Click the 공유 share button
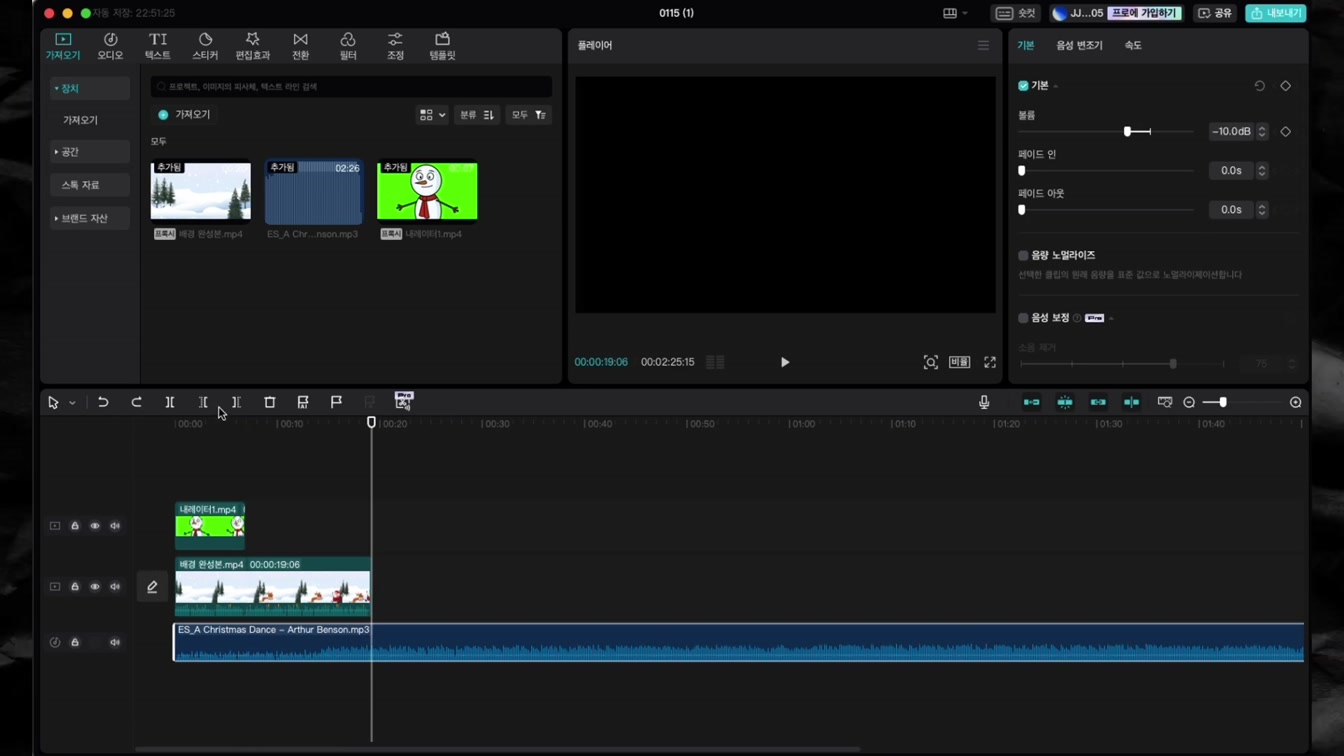The width and height of the screenshot is (1344, 756). click(x=1215, y=13)
